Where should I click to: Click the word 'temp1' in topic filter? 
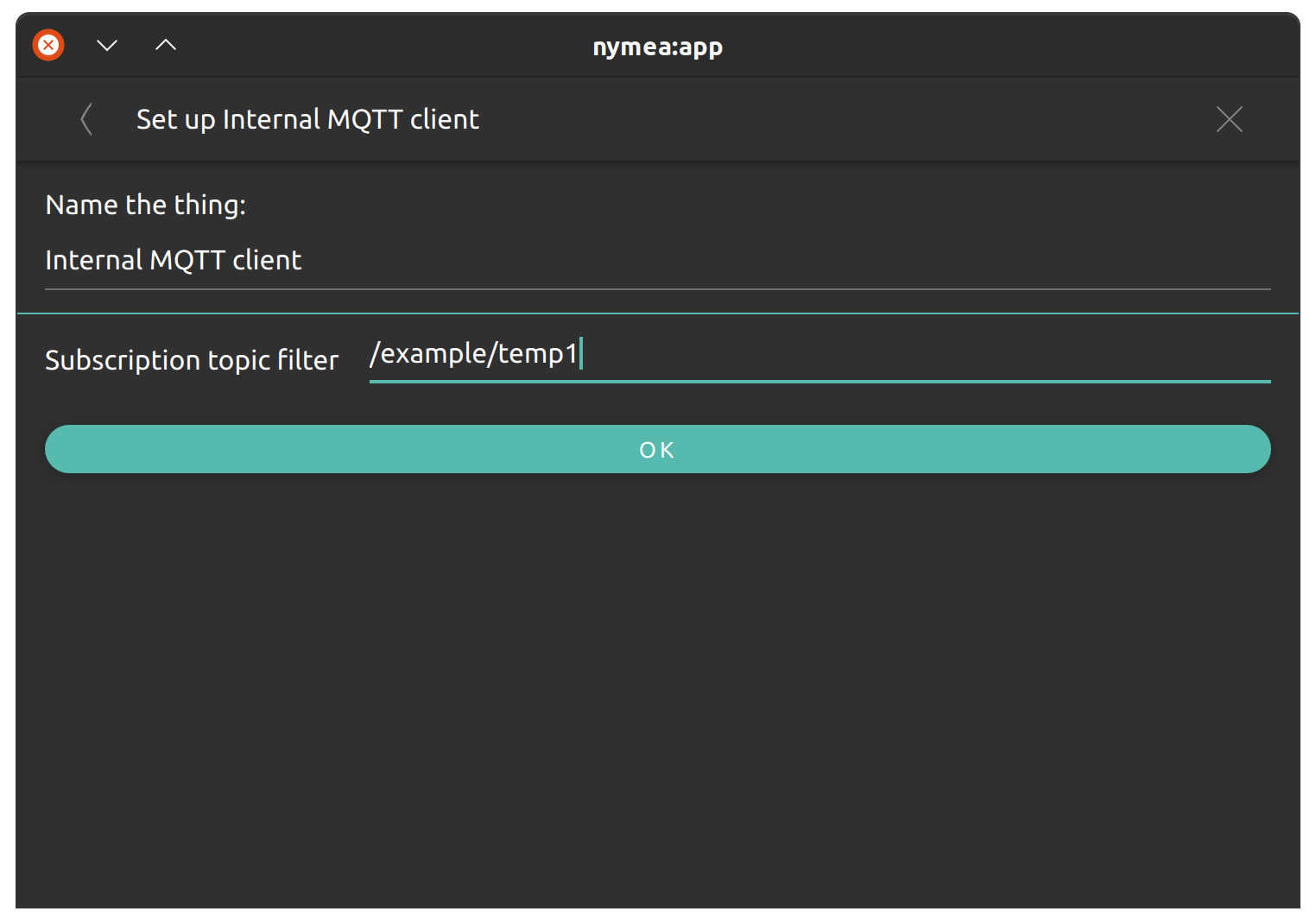tap(537, 354)
